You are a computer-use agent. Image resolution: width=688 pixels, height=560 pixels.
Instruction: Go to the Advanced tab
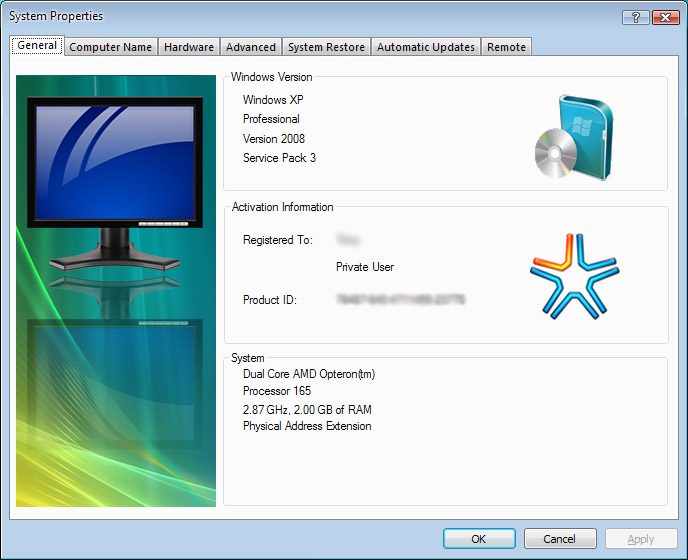[x=251, y=47]
